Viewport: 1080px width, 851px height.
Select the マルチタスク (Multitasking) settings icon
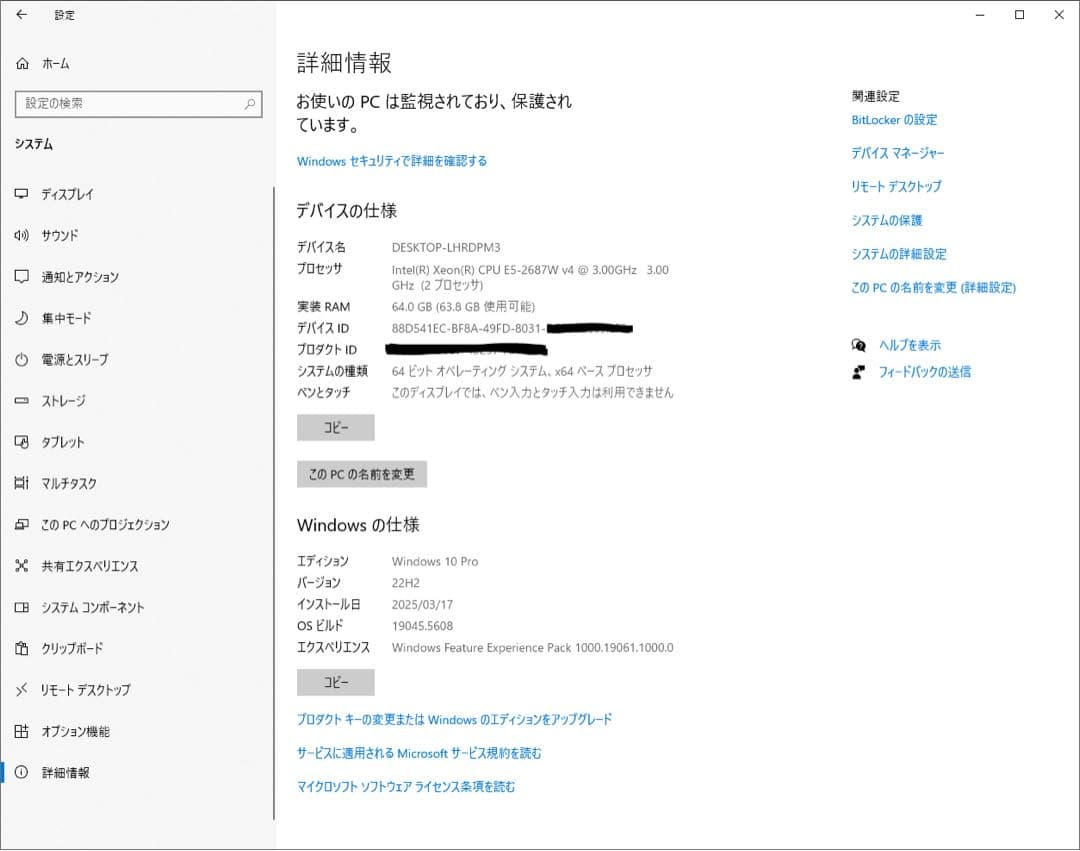pyautogui.click(x=23, y=483)
